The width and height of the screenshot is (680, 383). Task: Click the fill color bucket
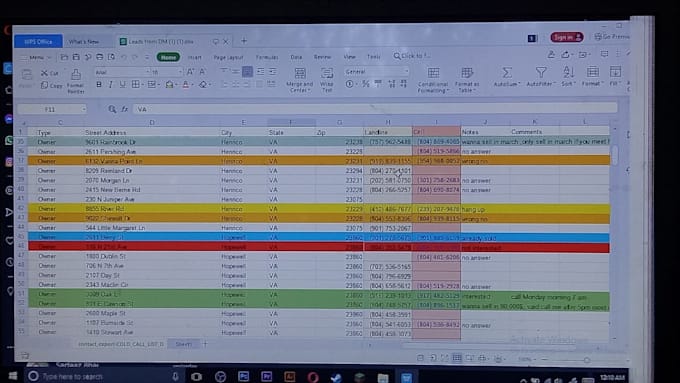tap(169, 85)
